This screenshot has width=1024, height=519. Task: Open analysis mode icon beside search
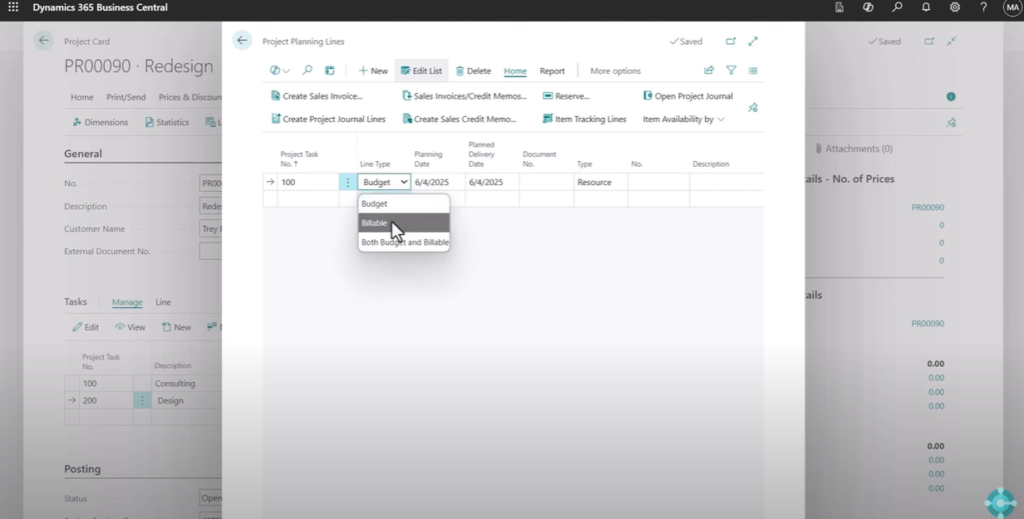pos(330,71)
